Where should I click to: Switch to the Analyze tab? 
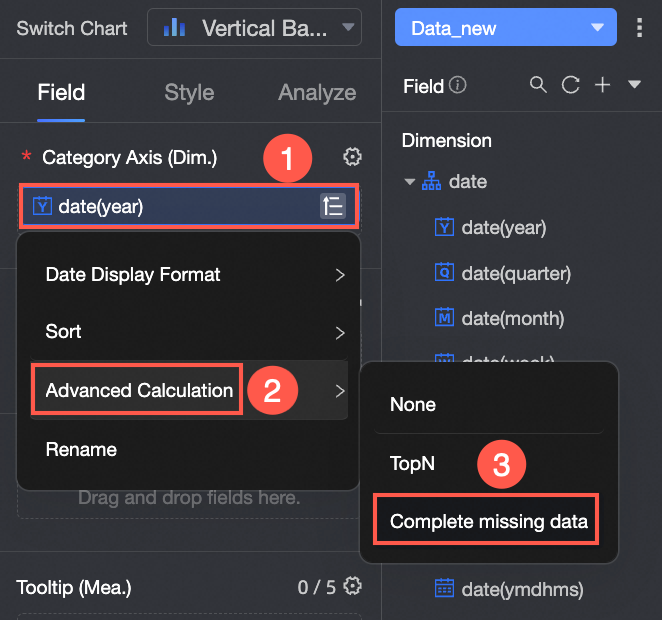point(317,93)
